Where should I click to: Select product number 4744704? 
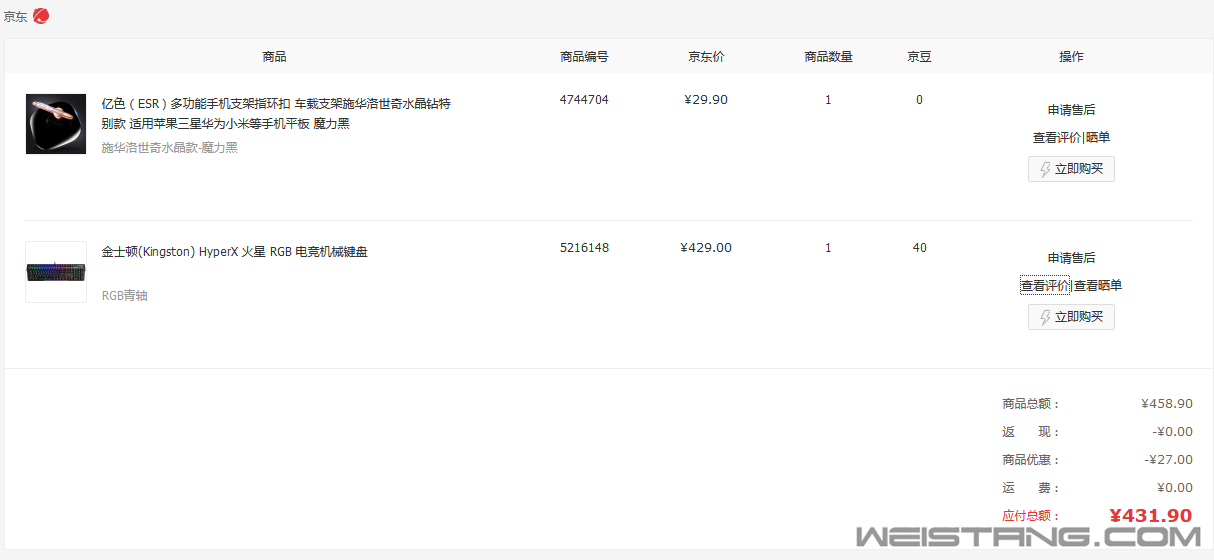tap(584, 100)
